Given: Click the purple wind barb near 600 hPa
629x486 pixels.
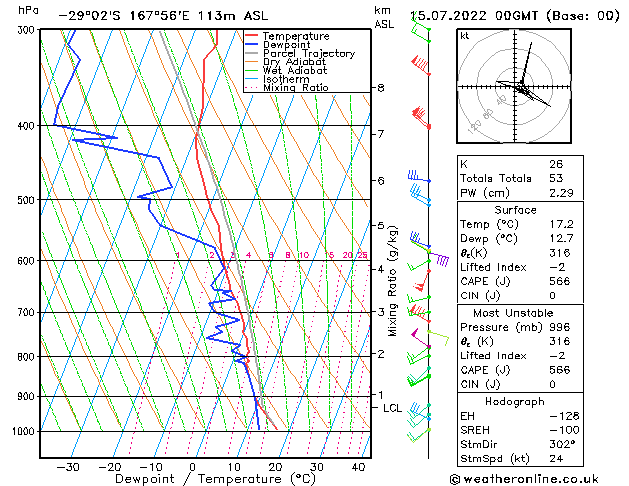Looking at the screenshot, I should point(438,258).
